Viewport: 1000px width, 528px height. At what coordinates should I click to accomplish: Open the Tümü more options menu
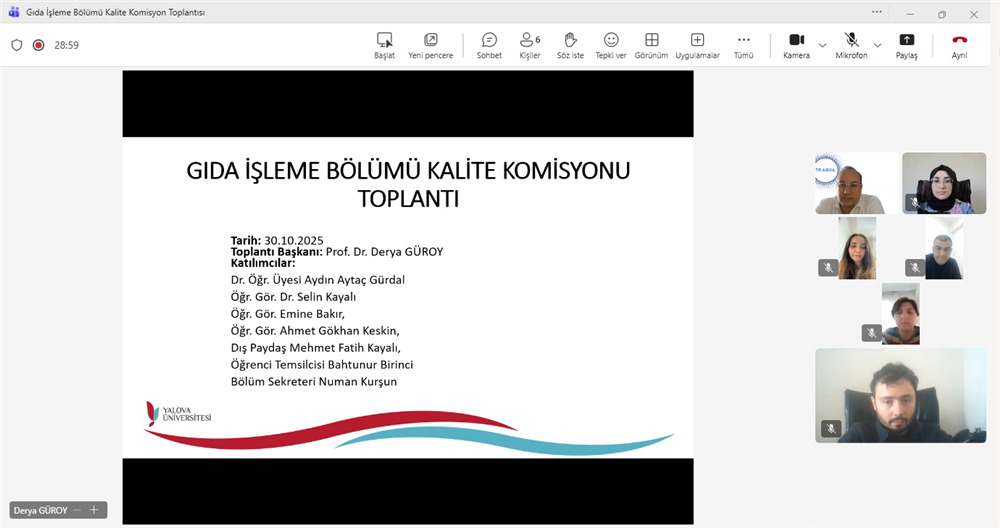tap(743, 45)
